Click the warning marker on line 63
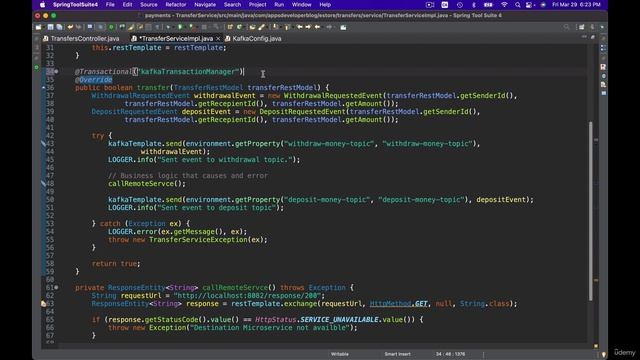The height and width of the screenshot is (360, 640). [44, 304]
